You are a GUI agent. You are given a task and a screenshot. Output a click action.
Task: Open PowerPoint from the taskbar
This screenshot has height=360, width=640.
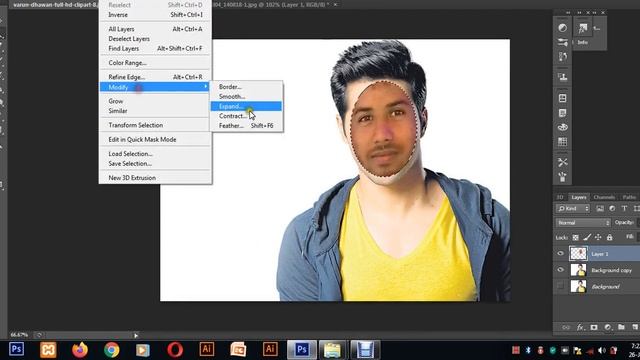pyautogui.click(x=238, y=350)
